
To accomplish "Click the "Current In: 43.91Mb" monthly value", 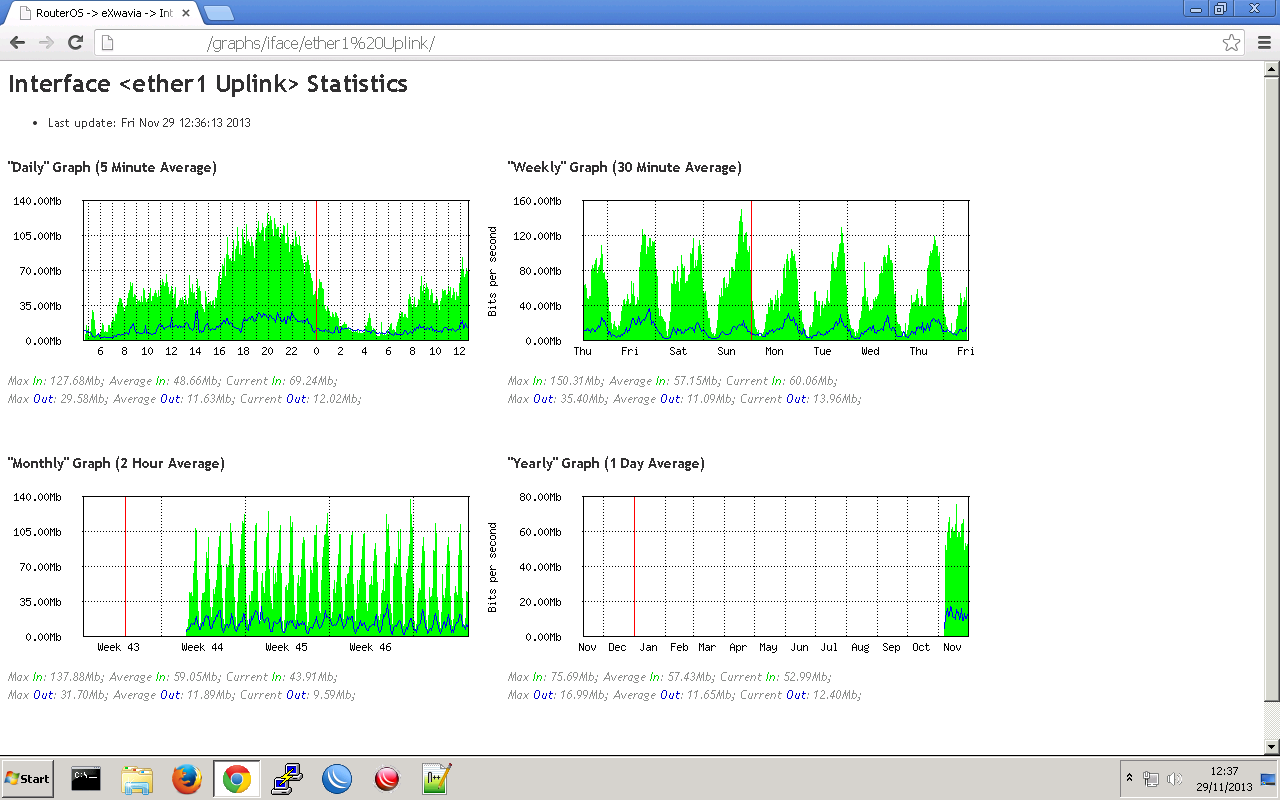I will click(282, 677).
